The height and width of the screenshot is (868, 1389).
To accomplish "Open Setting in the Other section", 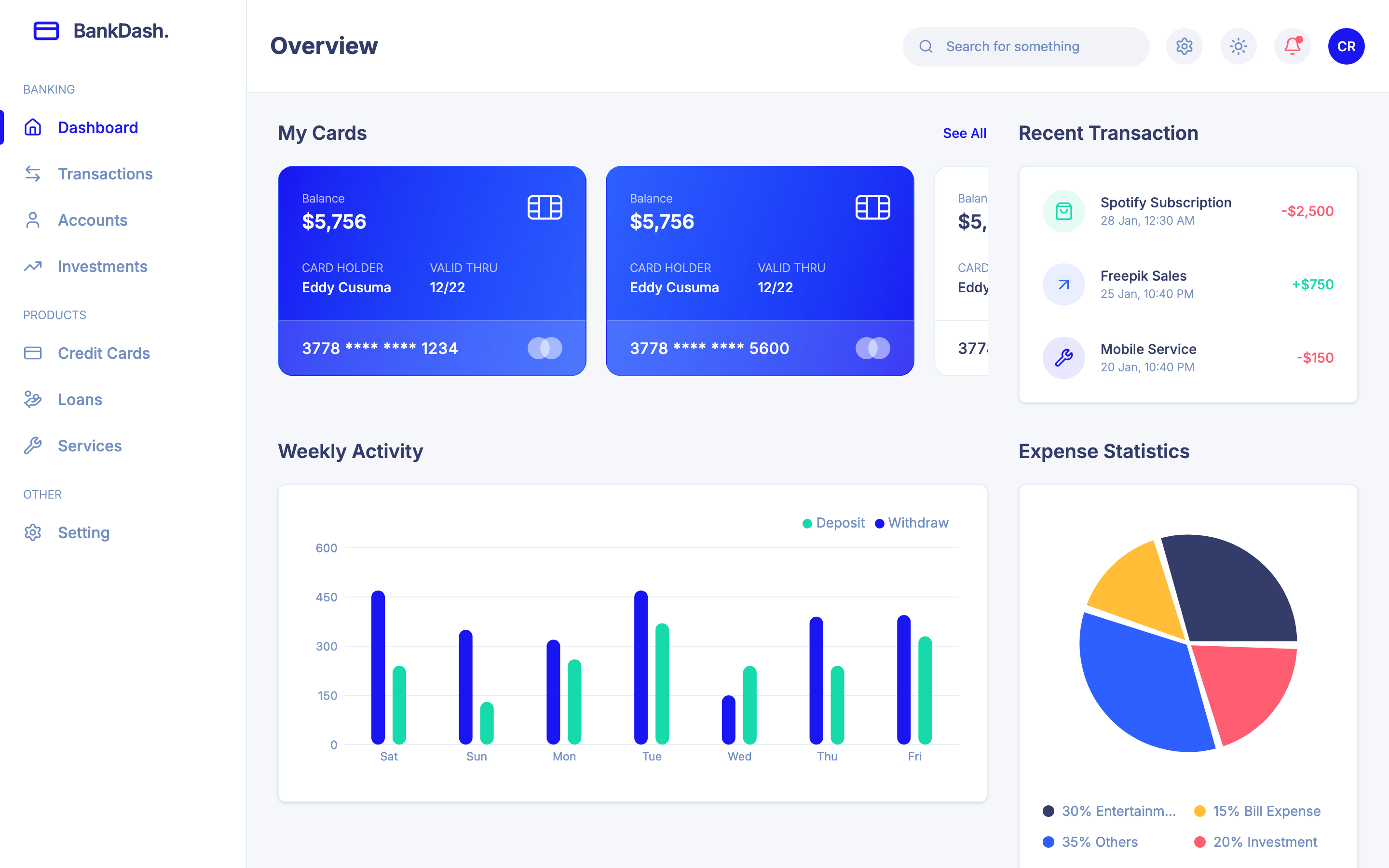I will pos(83,532).
